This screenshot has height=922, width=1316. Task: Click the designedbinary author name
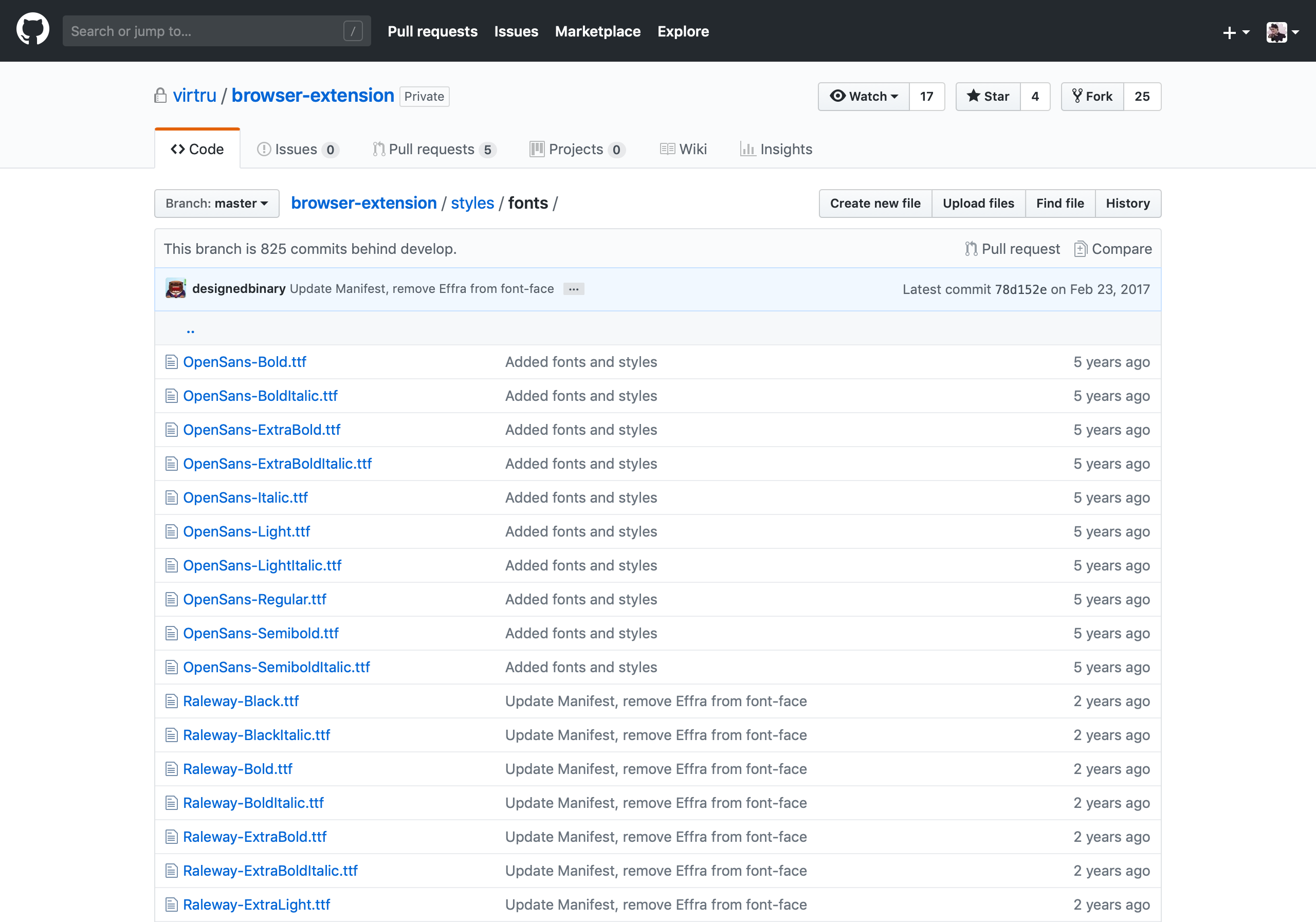239,289
